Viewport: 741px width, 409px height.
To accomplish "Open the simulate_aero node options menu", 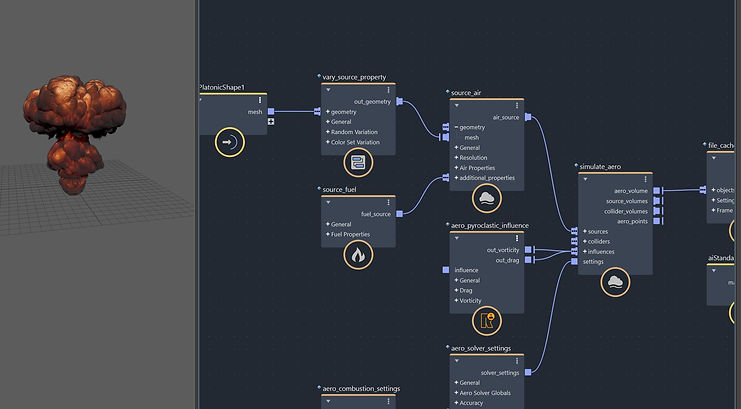I will [x=646, y=179].
